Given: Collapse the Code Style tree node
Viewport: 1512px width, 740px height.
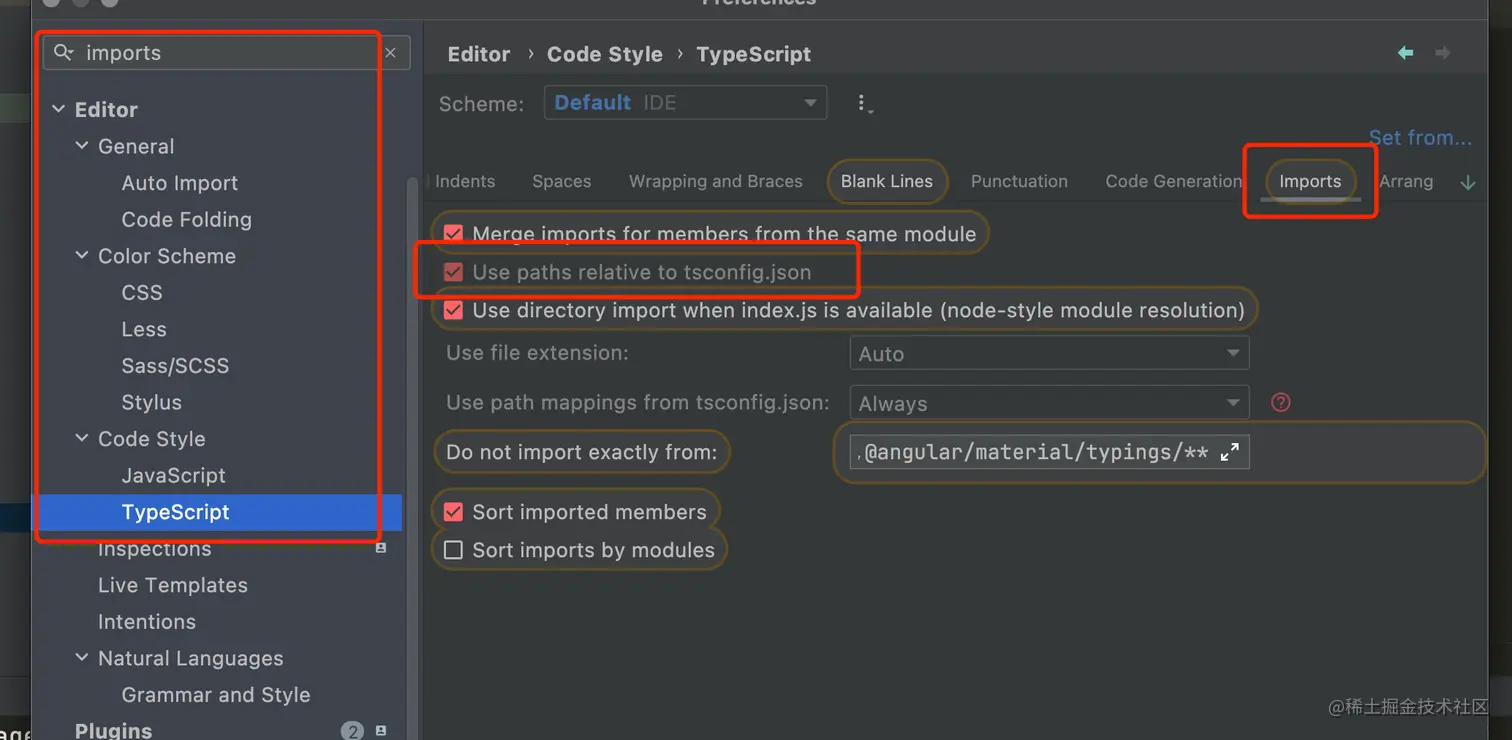Looking at the screenshot, I should (82, 439).
